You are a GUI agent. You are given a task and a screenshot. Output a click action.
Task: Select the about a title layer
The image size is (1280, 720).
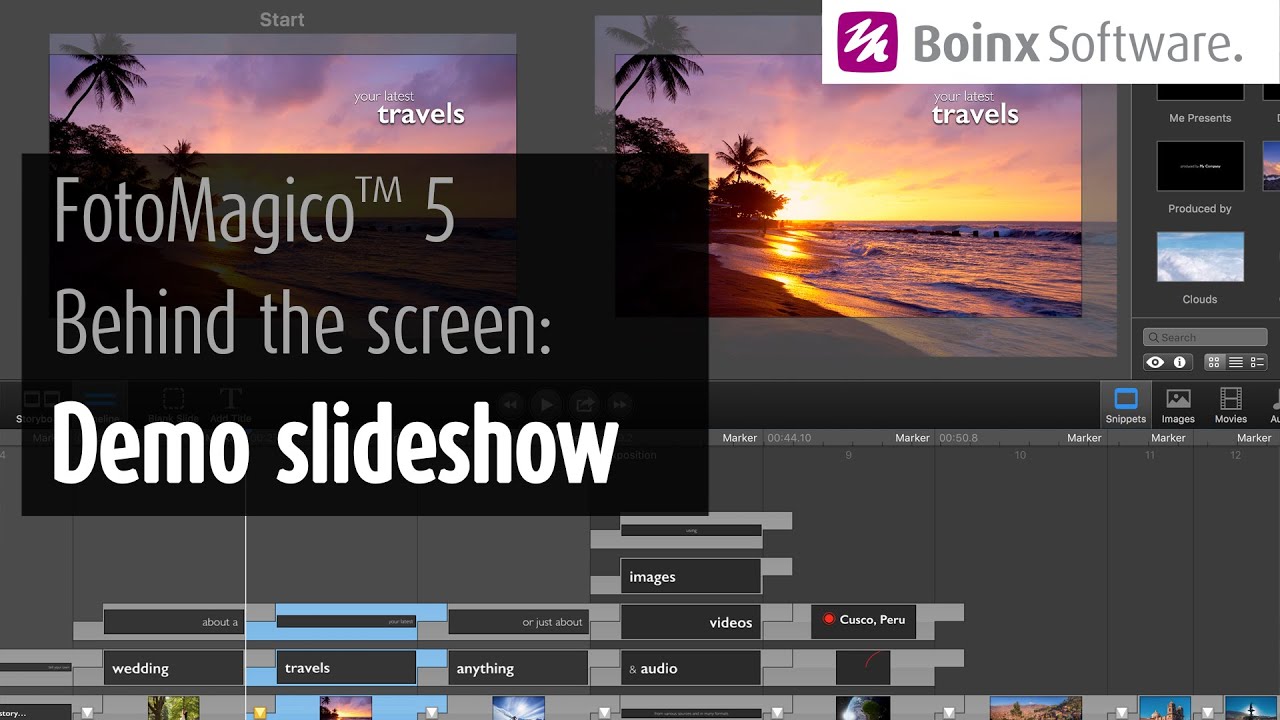pyautogui.click(x=173, y=621)
